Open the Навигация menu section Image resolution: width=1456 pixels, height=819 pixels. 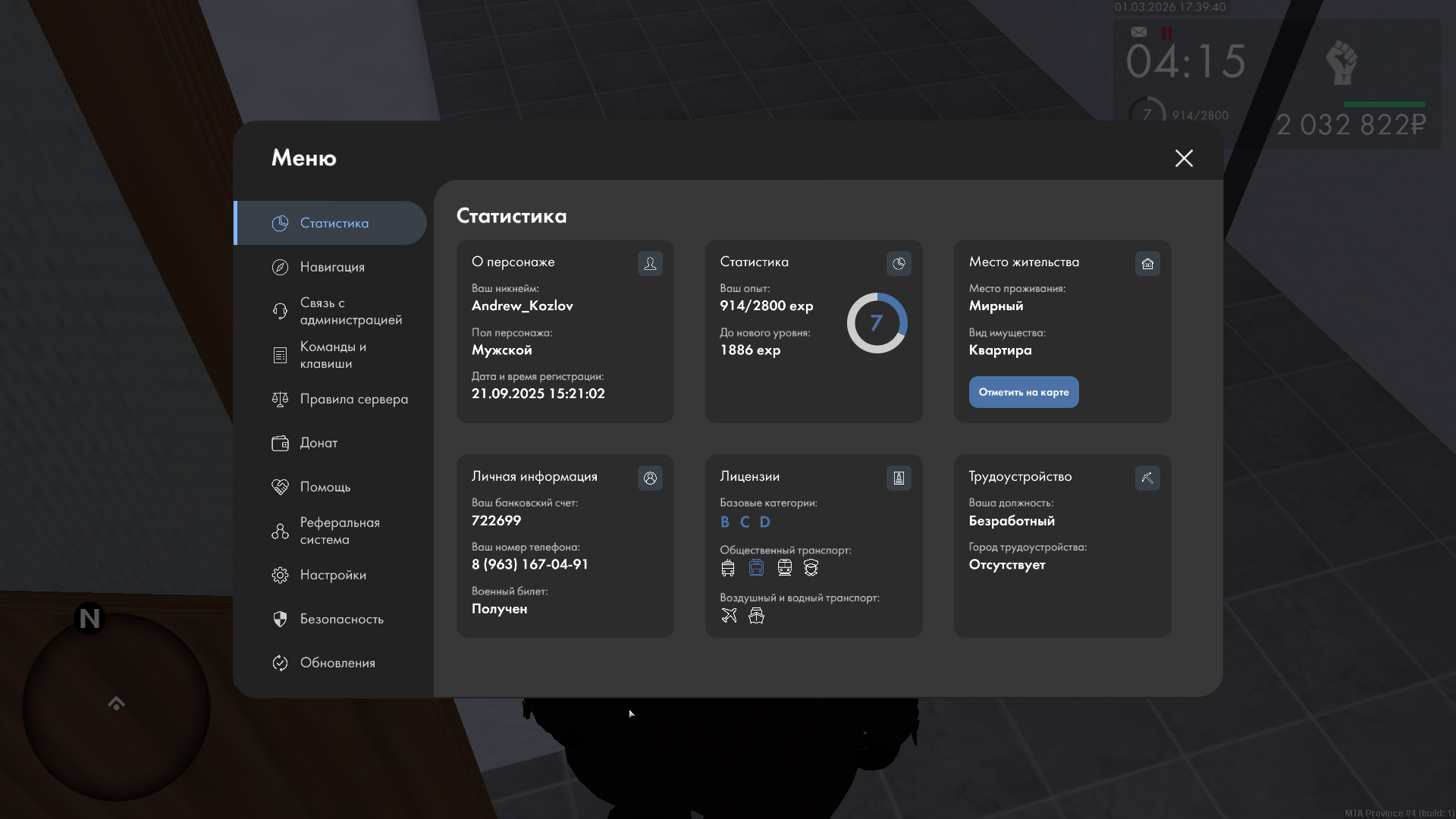coord(332,267)
